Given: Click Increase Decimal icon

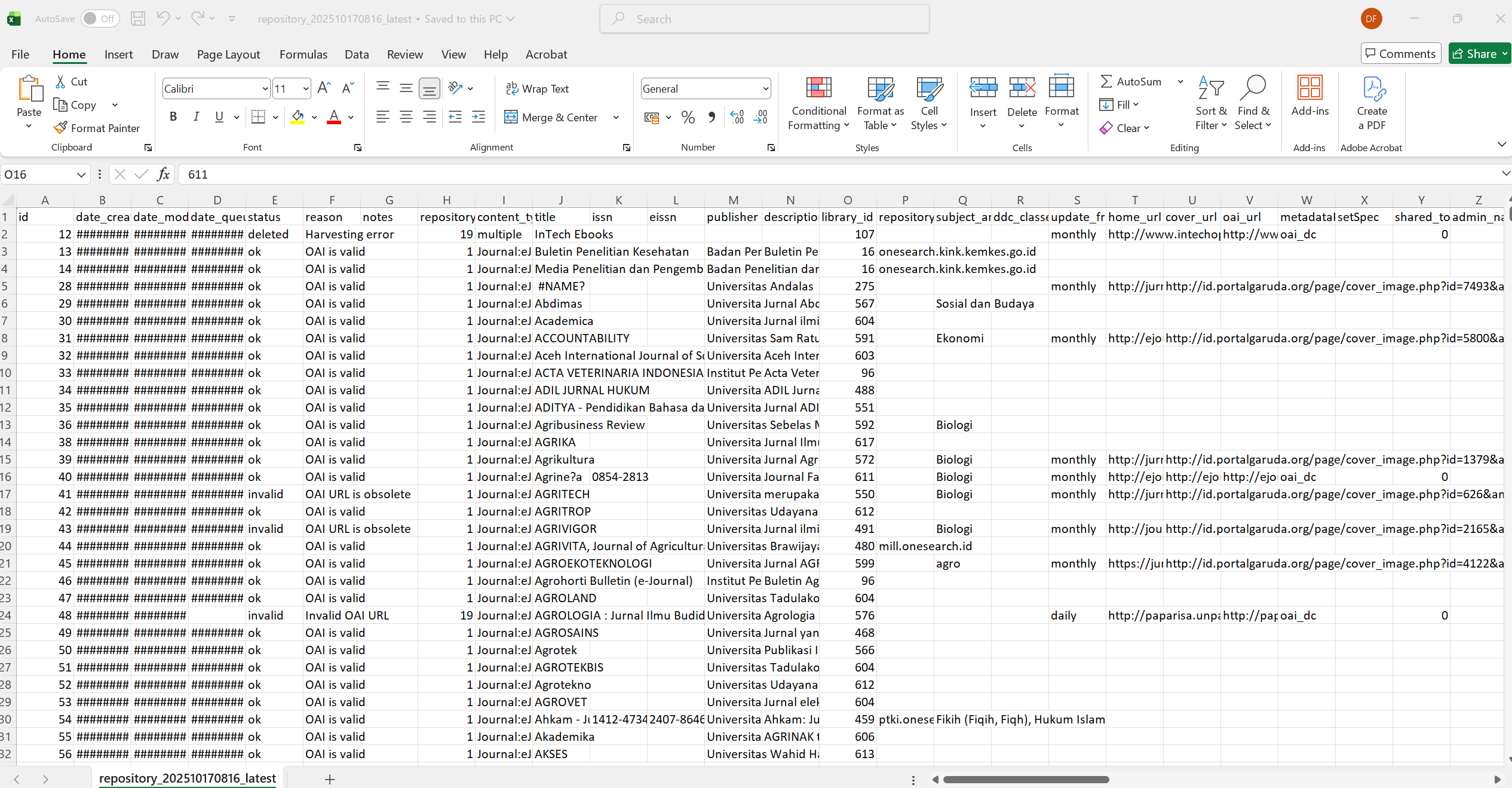Looking at the screenshot, I should pyautogui.click(x=737, y=117).
